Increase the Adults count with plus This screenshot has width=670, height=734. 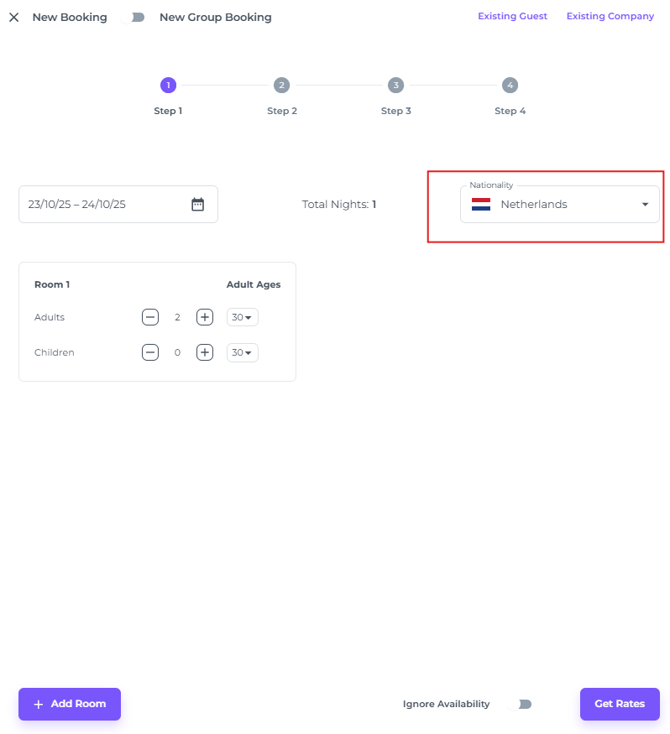204,317
